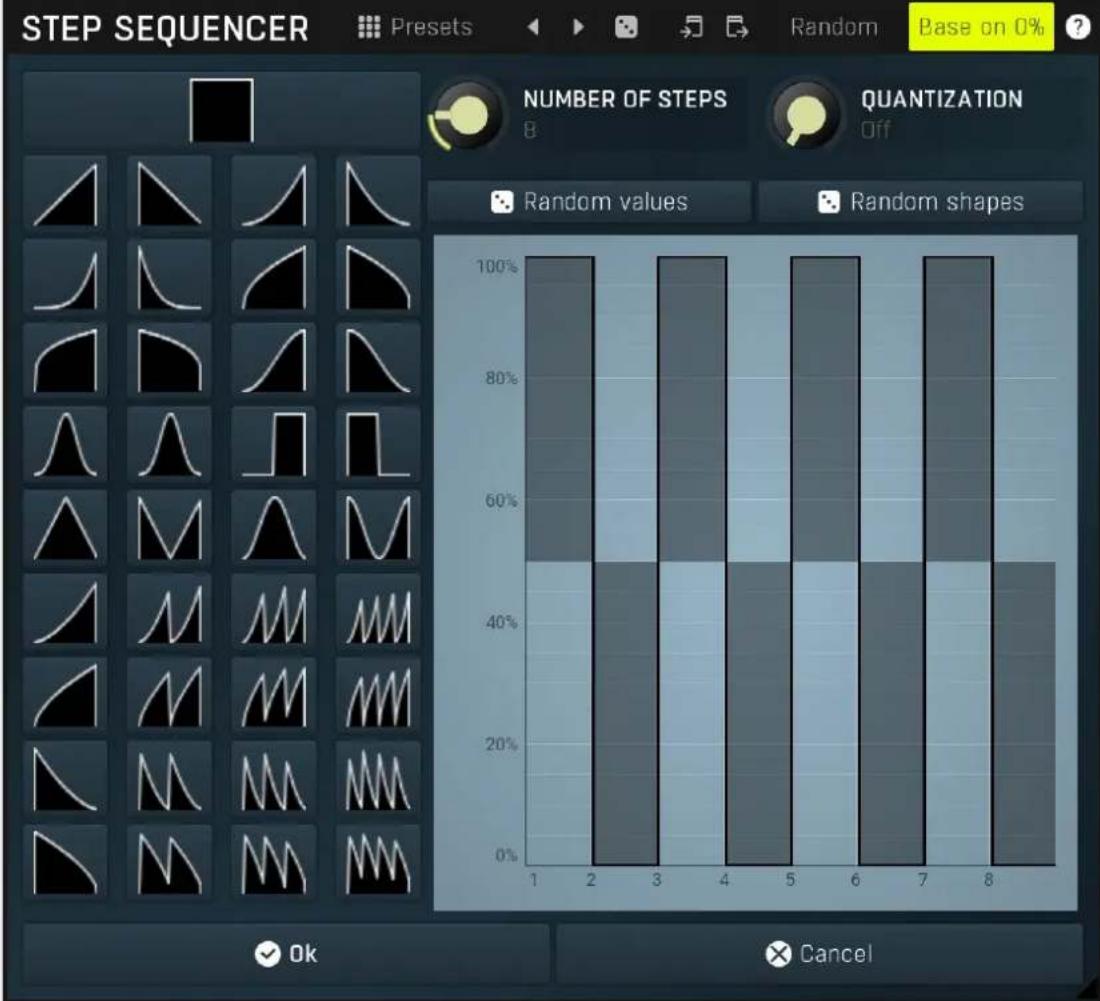Click the paste preset icon

click(x=736, y=27)
